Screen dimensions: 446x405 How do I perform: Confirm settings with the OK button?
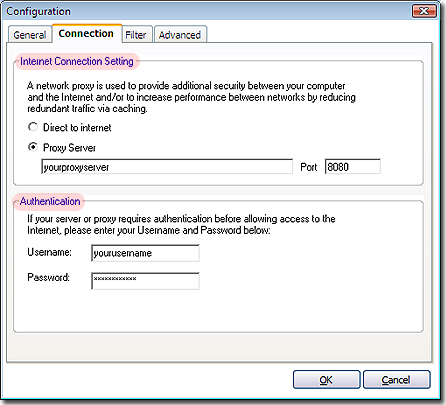[327, 380]
